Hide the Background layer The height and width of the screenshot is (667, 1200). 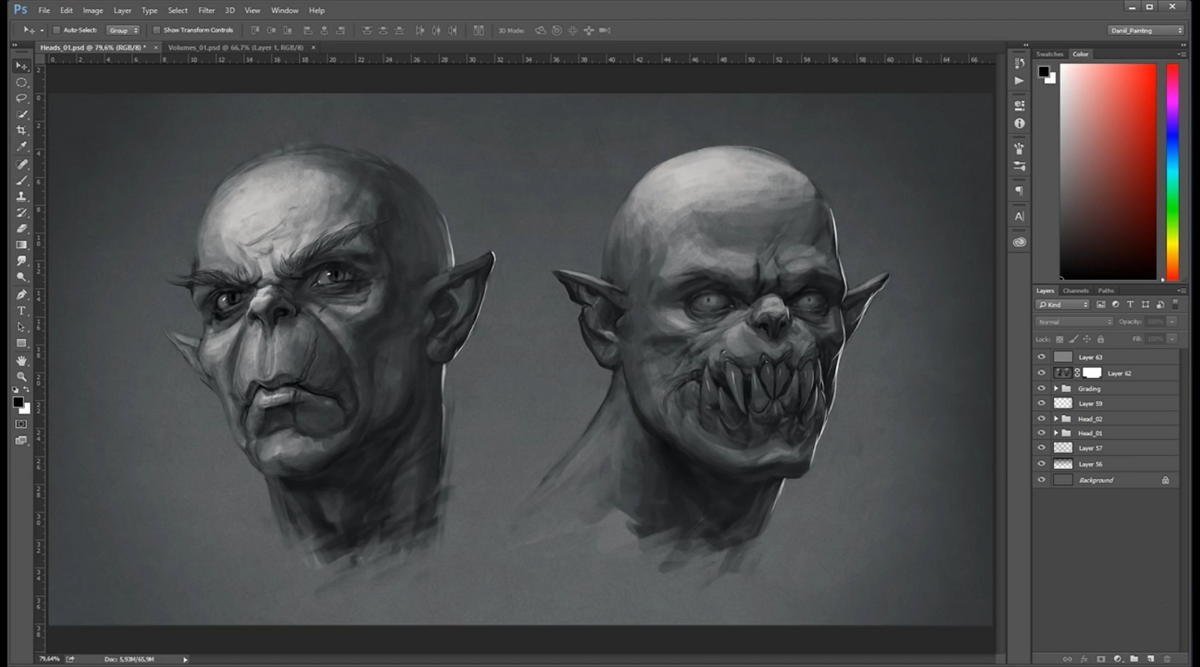(x=1041, y=480)
